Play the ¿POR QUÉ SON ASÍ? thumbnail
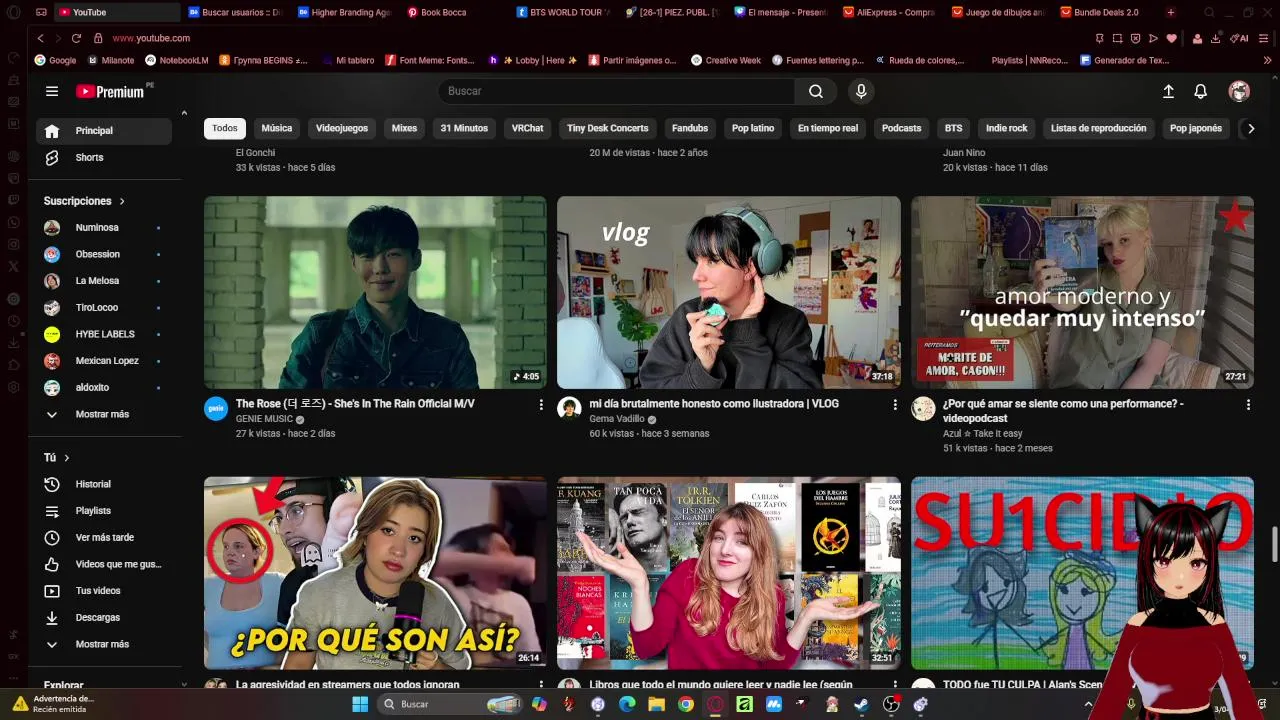Image resolution: width=1280 pixels, height=720 pixels. click(375, 573)
